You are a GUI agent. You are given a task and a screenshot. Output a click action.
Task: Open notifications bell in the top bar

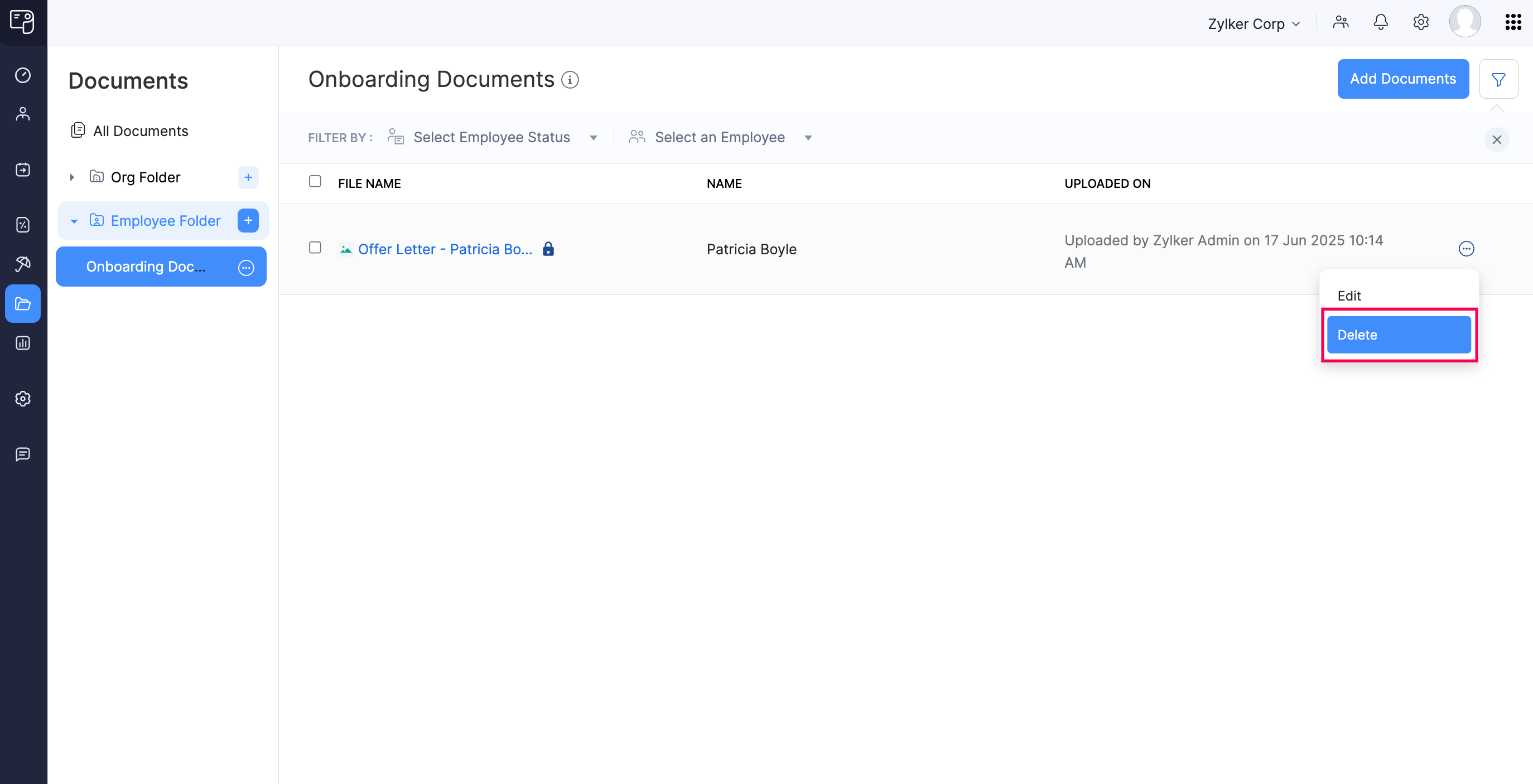(x=1381, y=22)
